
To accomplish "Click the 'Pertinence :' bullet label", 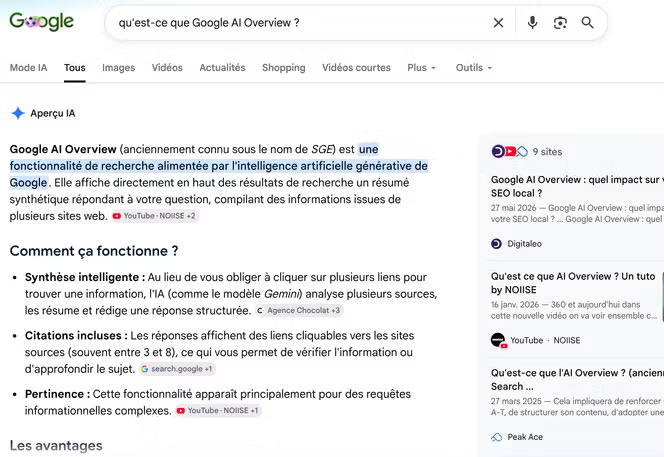I will [57, 394].
